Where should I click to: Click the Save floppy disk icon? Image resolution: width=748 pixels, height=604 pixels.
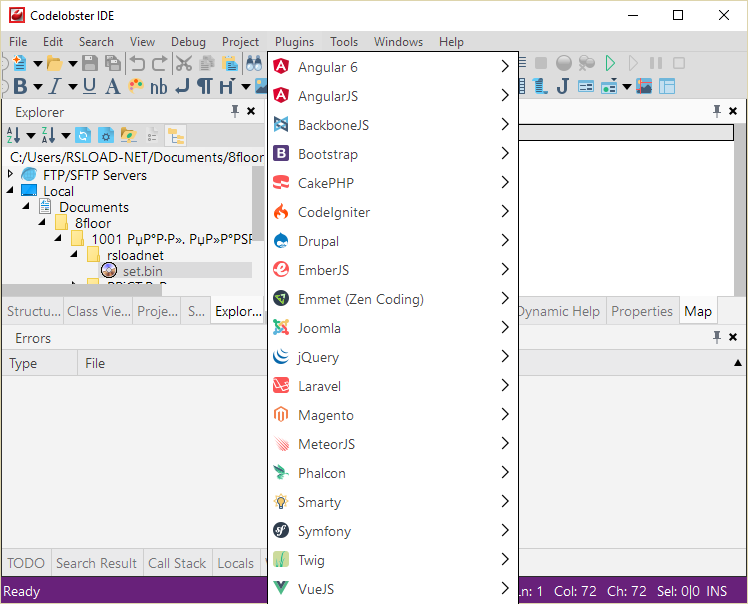tap(90, 63)
